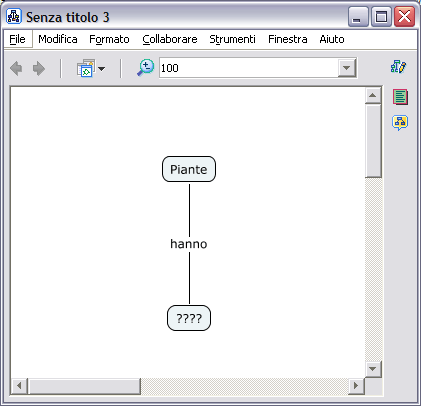Viewport: 421px width, 406px height.
Task: Open the File menu
Action: tap(17, 39)
